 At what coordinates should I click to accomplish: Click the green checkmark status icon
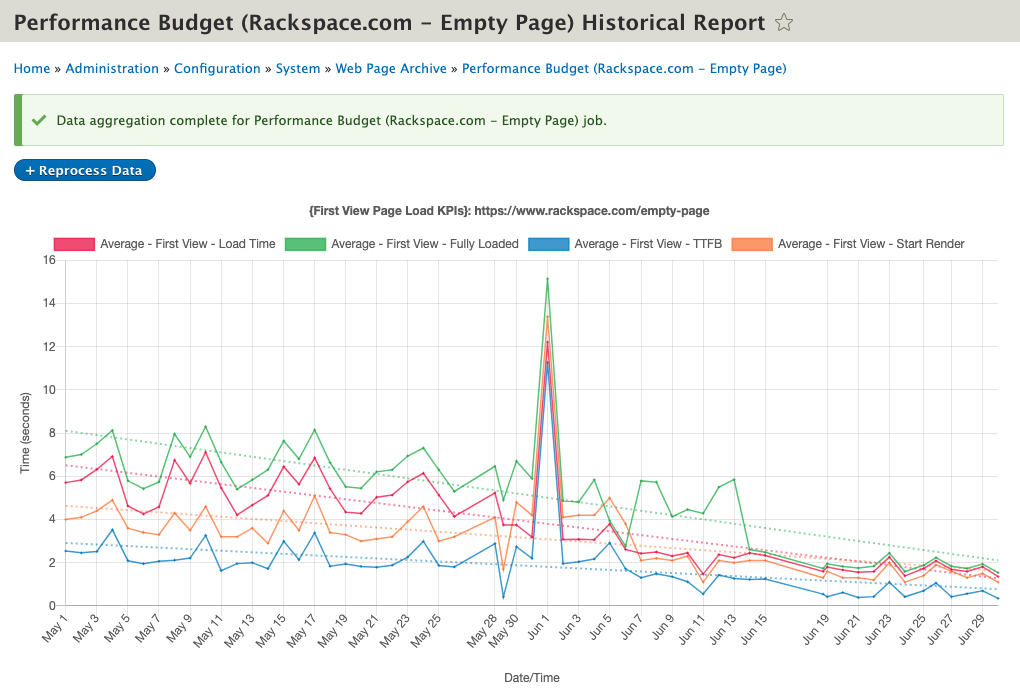[39, 120]
